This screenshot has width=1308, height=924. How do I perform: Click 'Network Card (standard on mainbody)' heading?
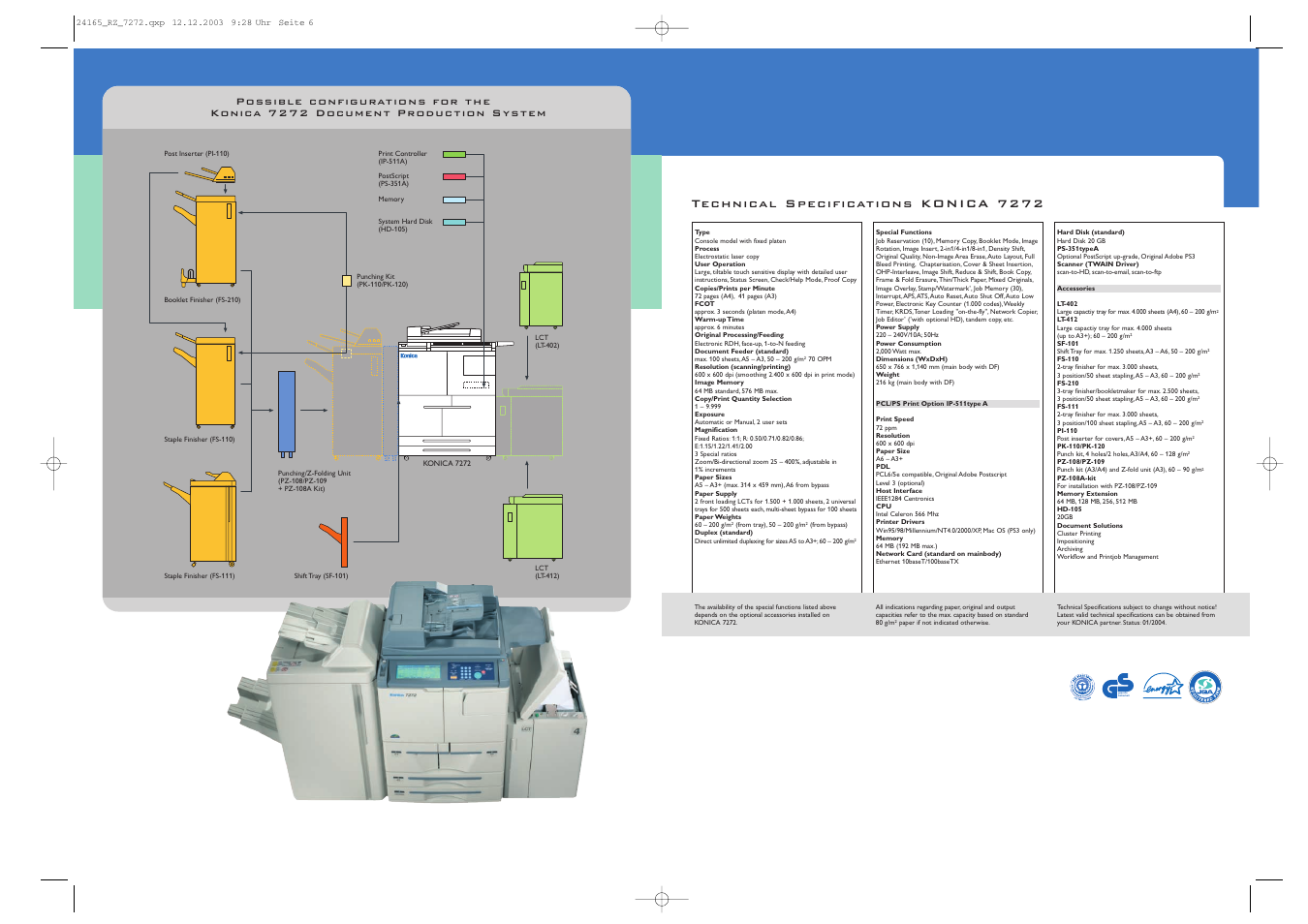tap(938, 554)
